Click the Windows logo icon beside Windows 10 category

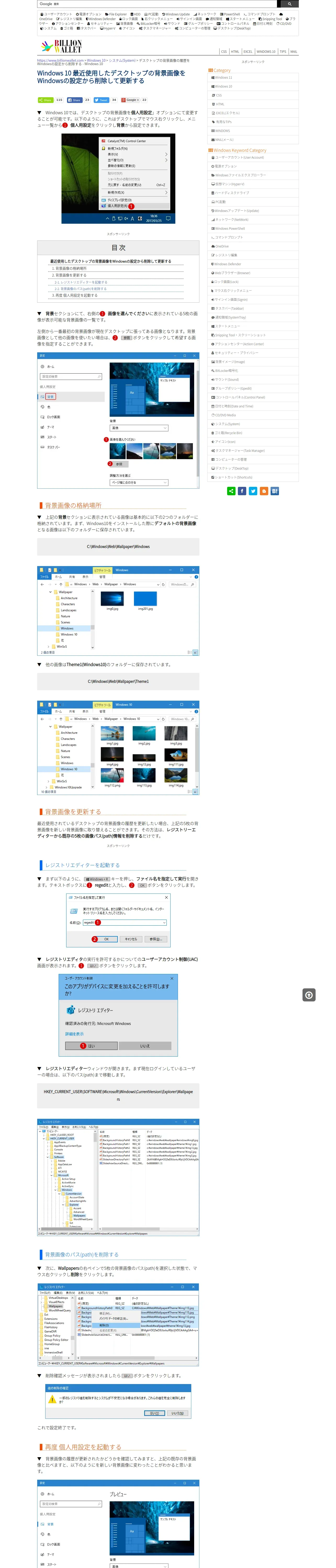pos(213,87)
